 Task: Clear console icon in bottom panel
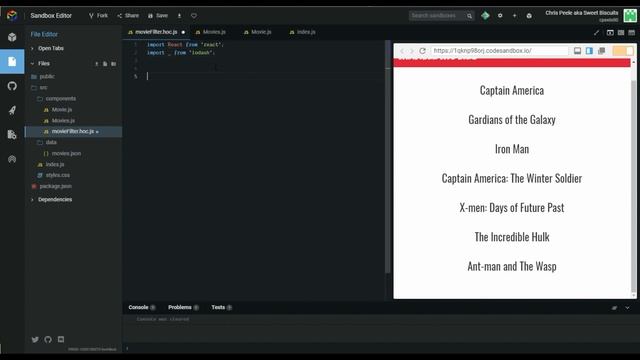(x=614, y=308)
